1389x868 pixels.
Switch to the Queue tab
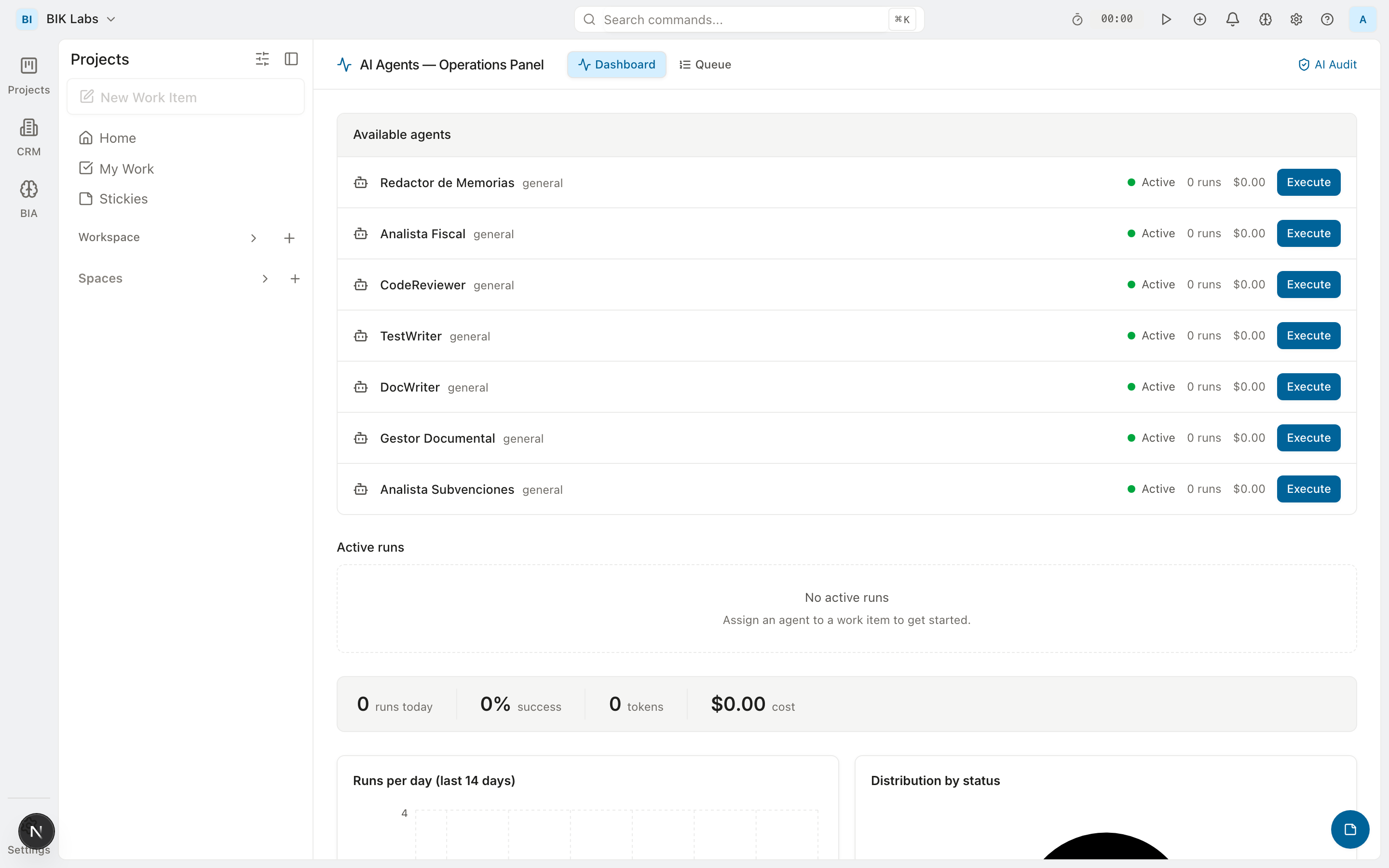point(705,64)
